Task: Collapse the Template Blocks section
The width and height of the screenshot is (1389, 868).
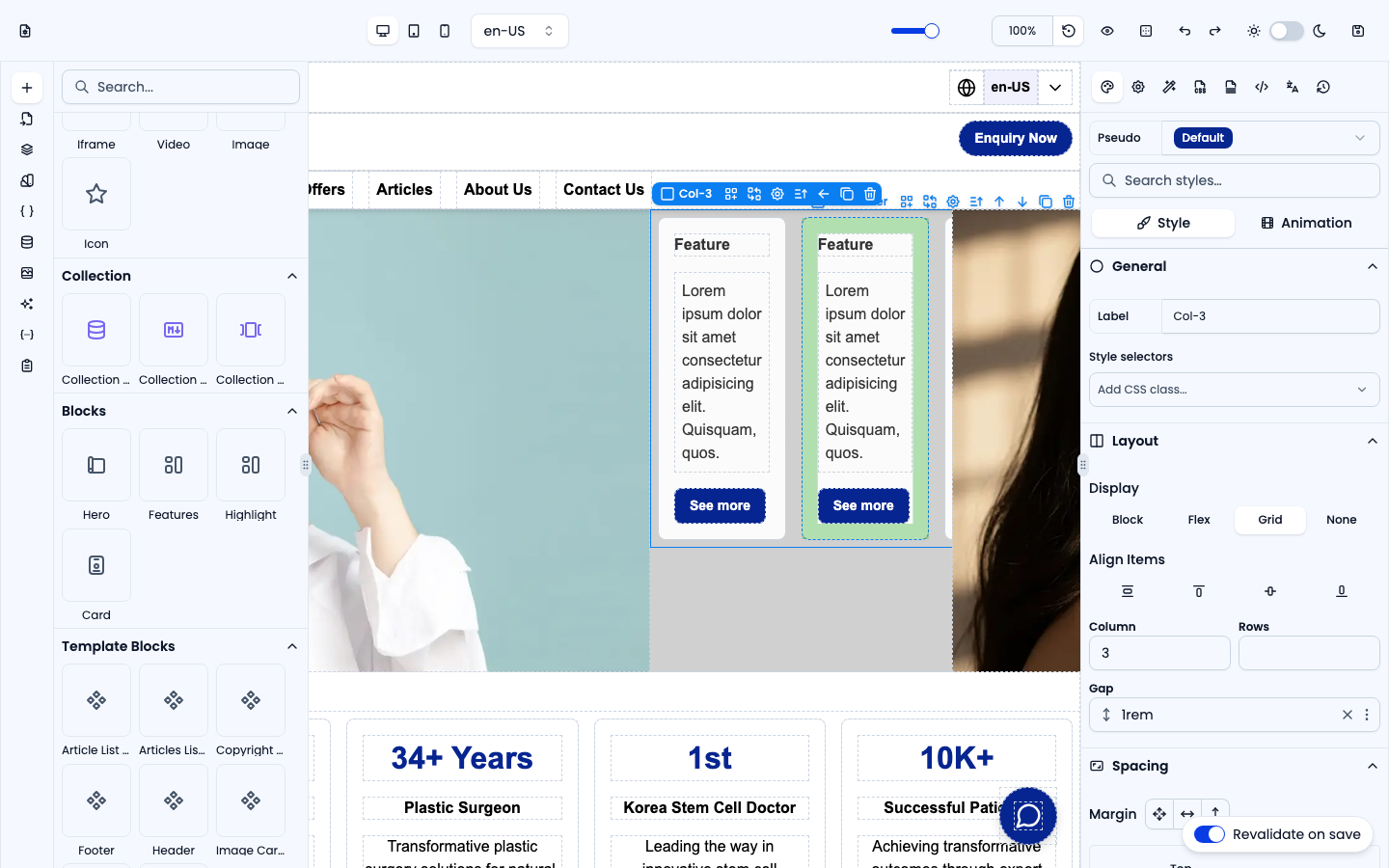Action: pyautogui.click(x=292, y=646)
